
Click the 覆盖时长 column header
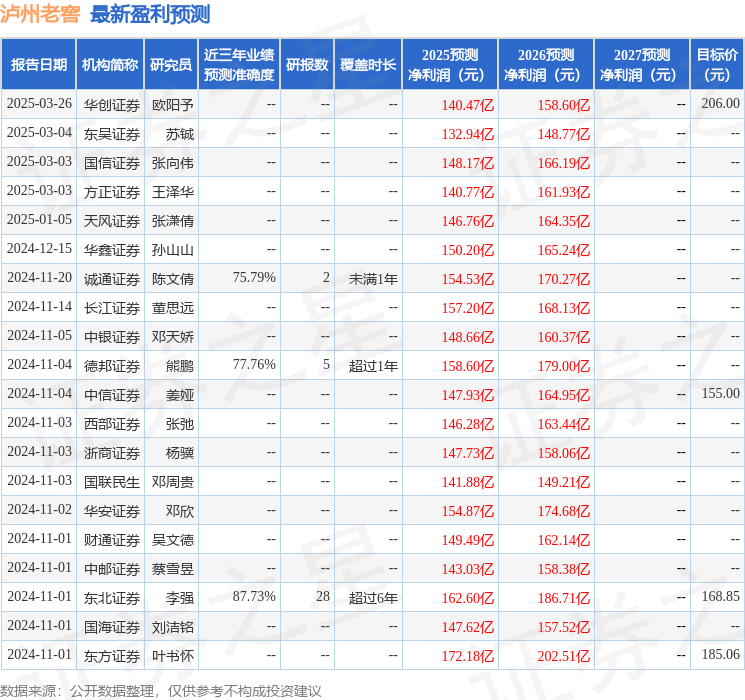368,65
